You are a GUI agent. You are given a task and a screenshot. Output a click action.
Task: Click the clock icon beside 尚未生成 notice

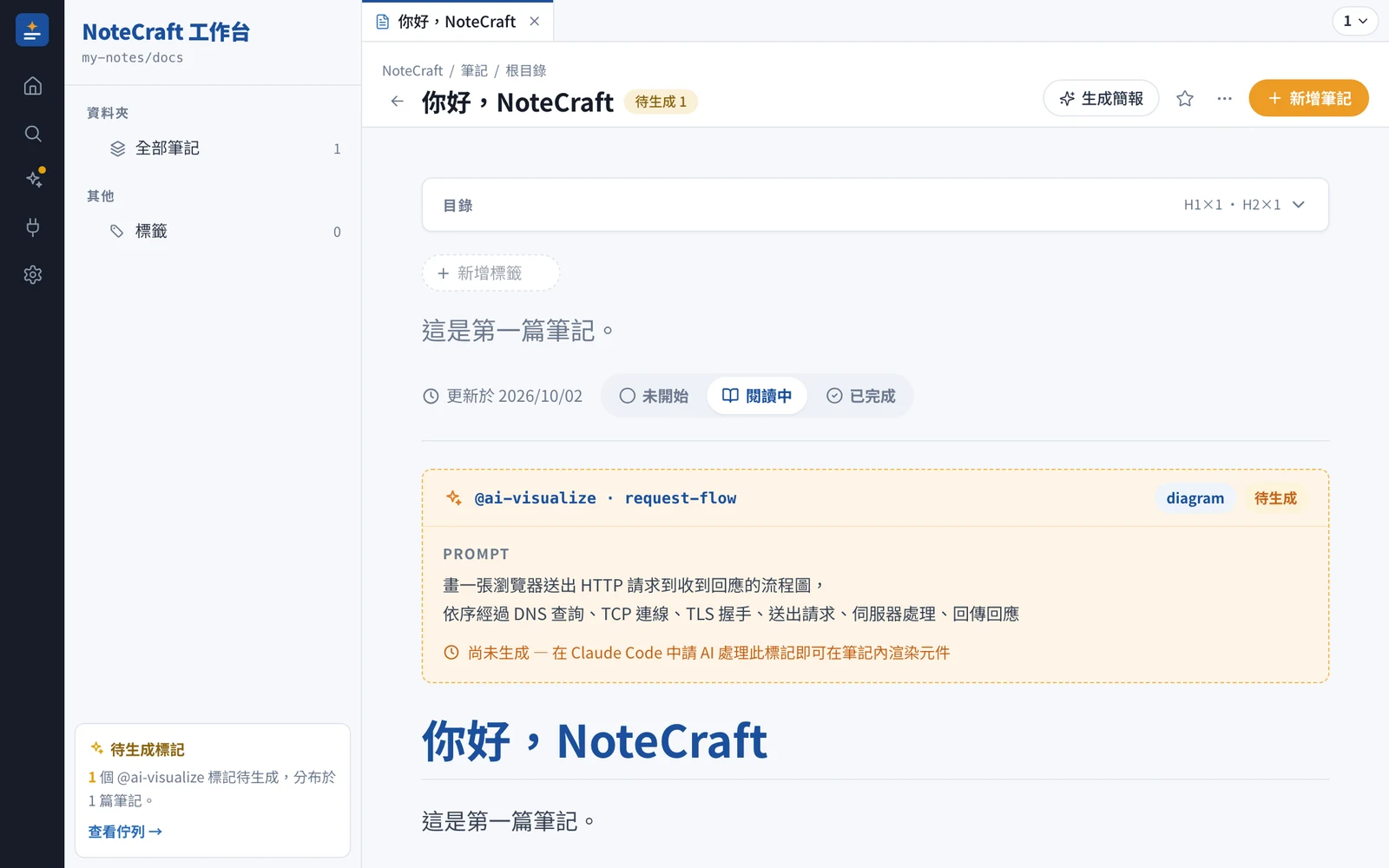tap(451, 653)
